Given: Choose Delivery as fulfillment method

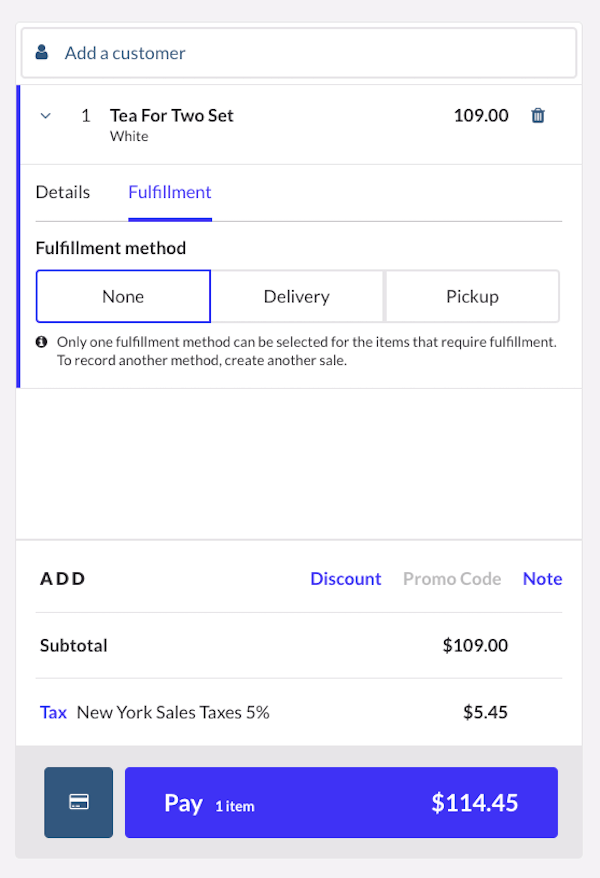Looking at the screenshot, I should click(x=297, y=296).
